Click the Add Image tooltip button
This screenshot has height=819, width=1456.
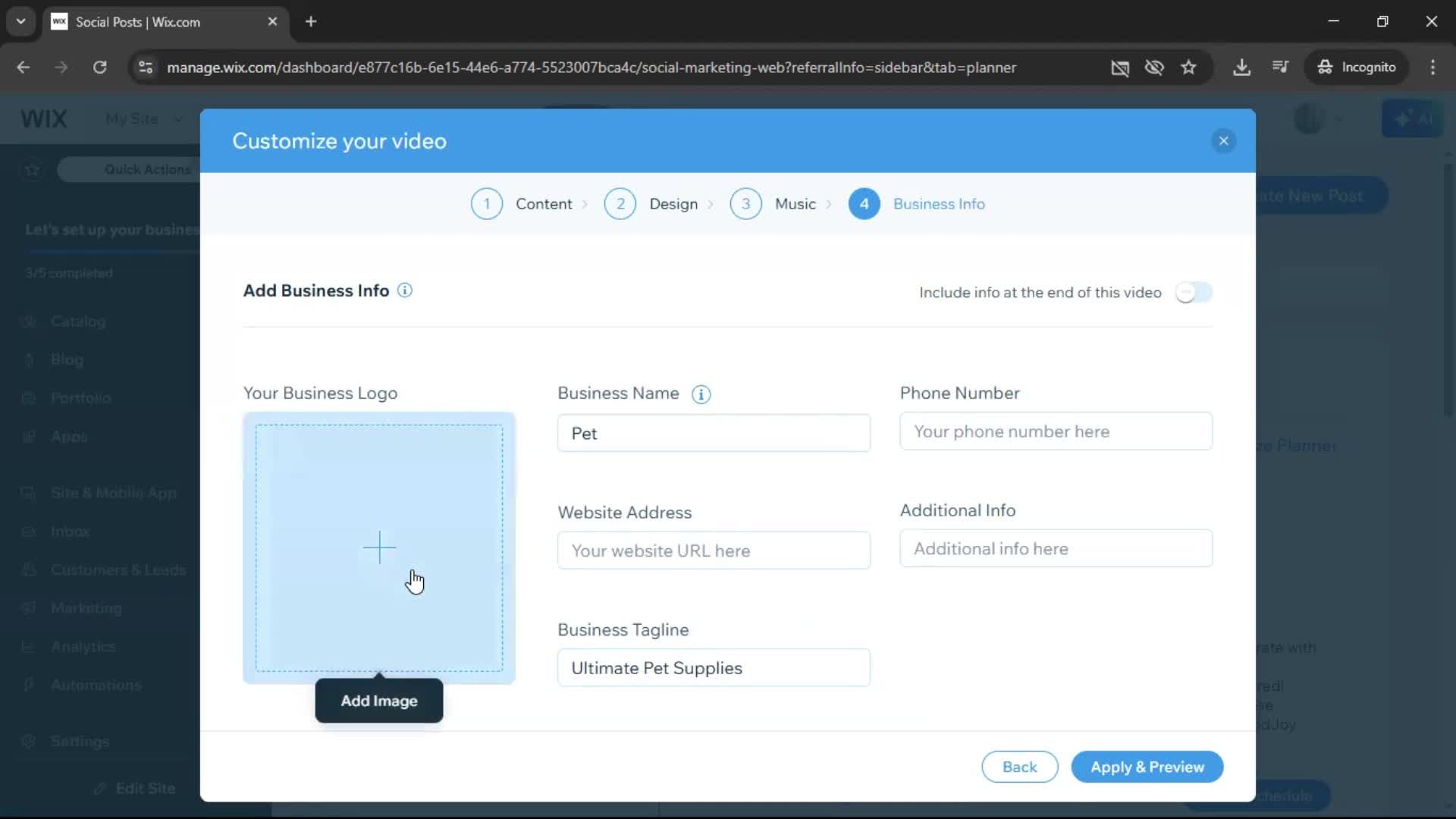pos(379,701)
